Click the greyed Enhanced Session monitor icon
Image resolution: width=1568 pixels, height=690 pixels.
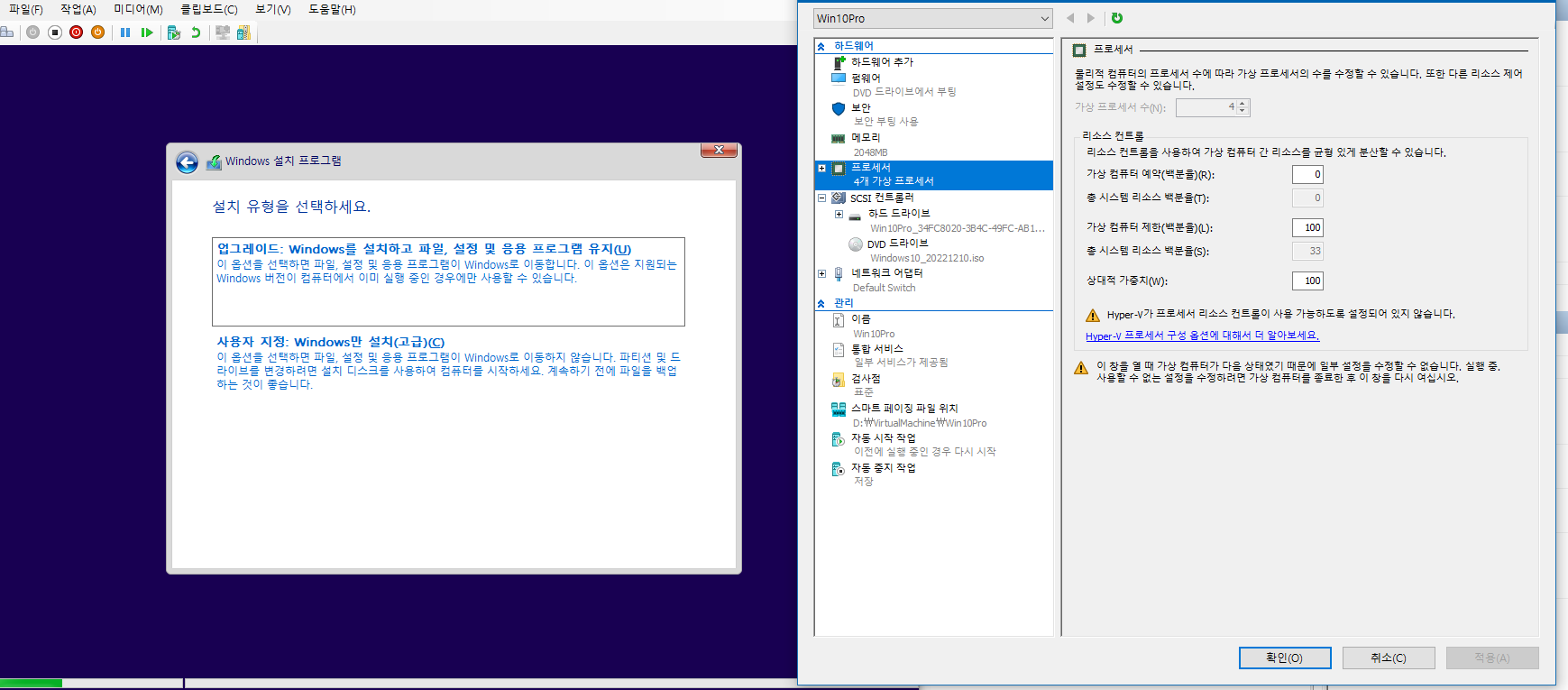coord(223,32)
